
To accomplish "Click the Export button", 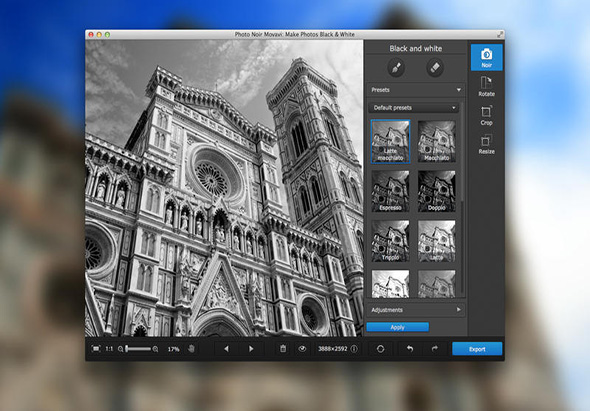I will (477, 349).
